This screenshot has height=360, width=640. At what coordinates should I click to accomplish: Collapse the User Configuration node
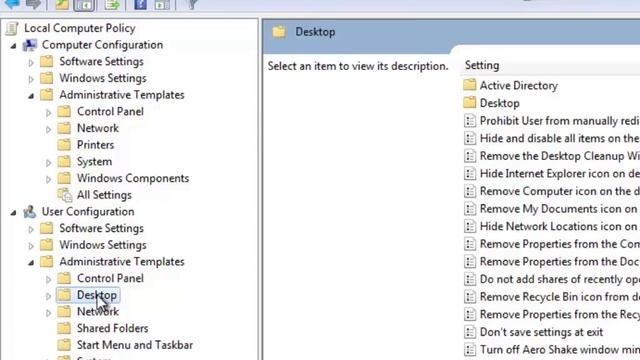[13, 213]
